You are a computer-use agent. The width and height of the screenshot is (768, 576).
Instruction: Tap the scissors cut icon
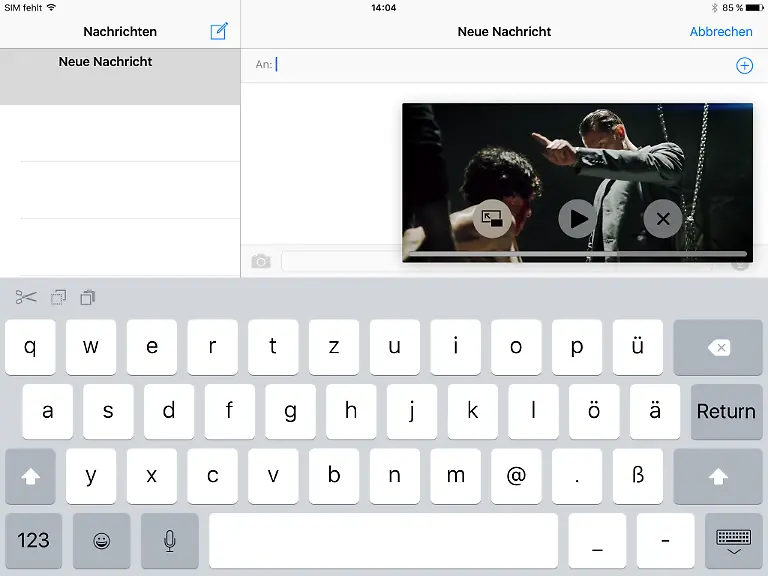(26, 297)
